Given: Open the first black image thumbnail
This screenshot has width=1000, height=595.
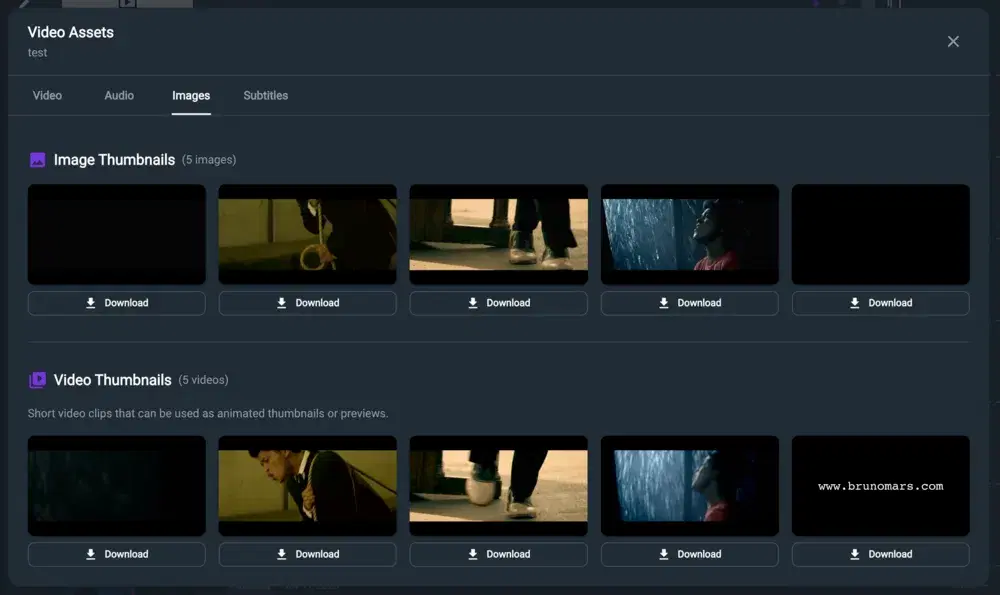Looking at the screenshot, I should point(117,235).
